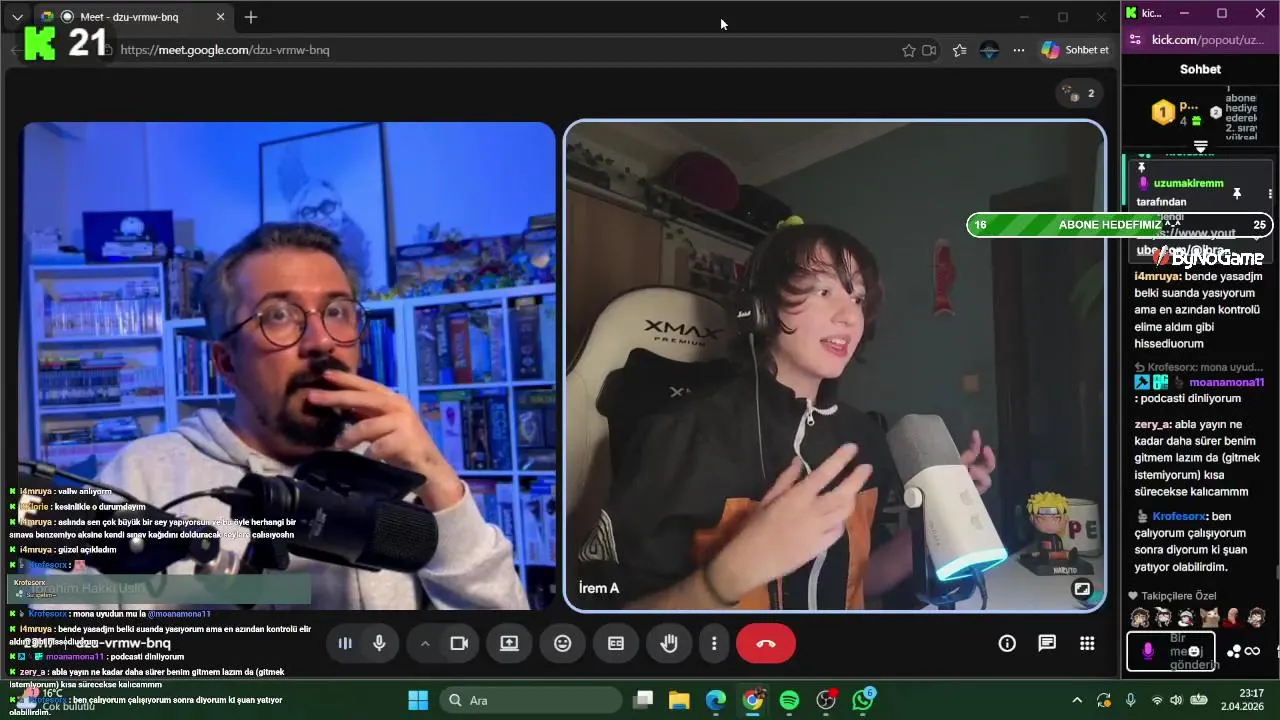Open the 'Sohbet et' Copilot button
This screenshot has width=1280, height=720.
(1076, 50)
